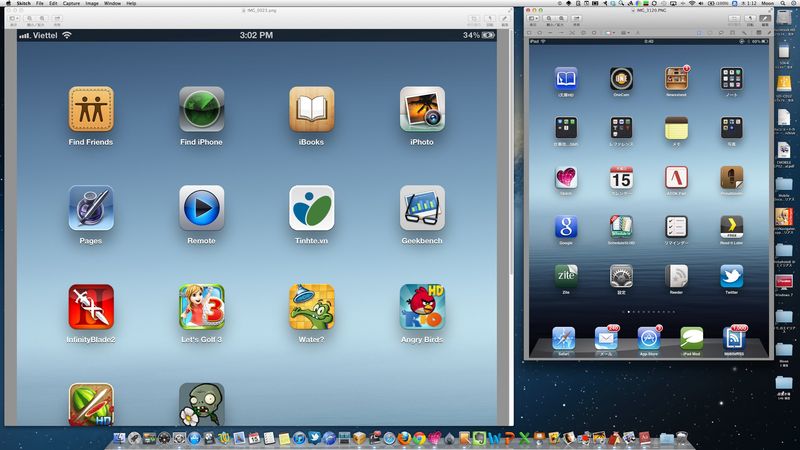This screenshot has width=800, height=450.
Task: Click Spotlight magnifier in menu bar
Action: coord(783,3)
